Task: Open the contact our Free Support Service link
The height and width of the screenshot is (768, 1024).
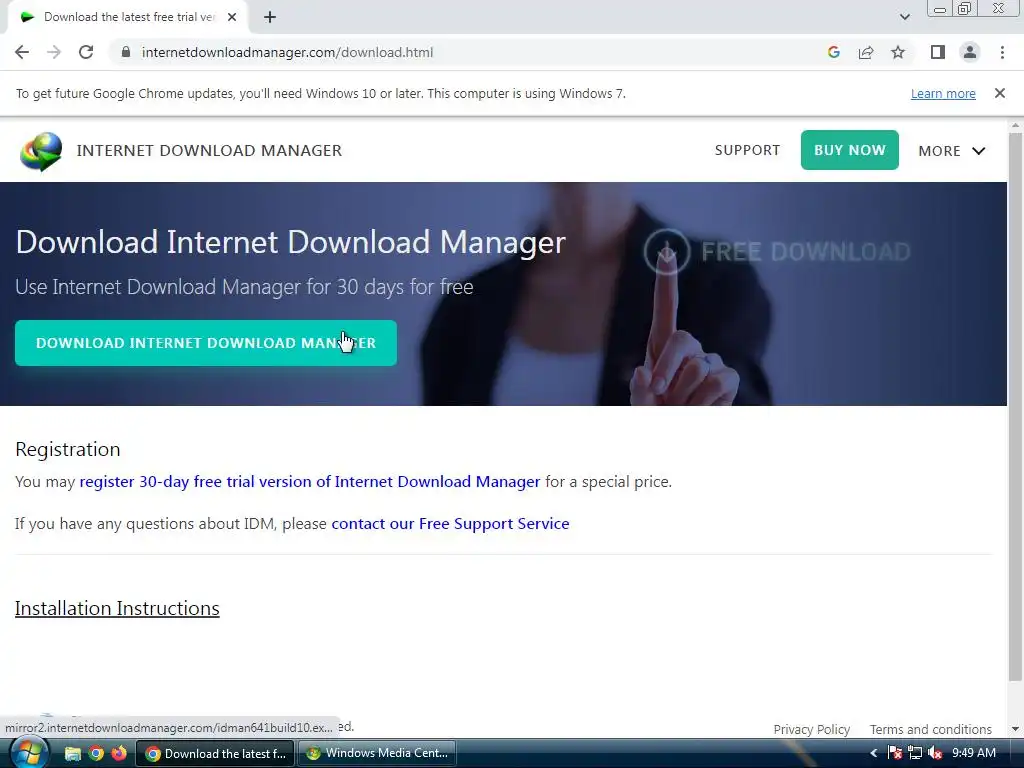Action: pyautogui.click(x=450, y=524)
